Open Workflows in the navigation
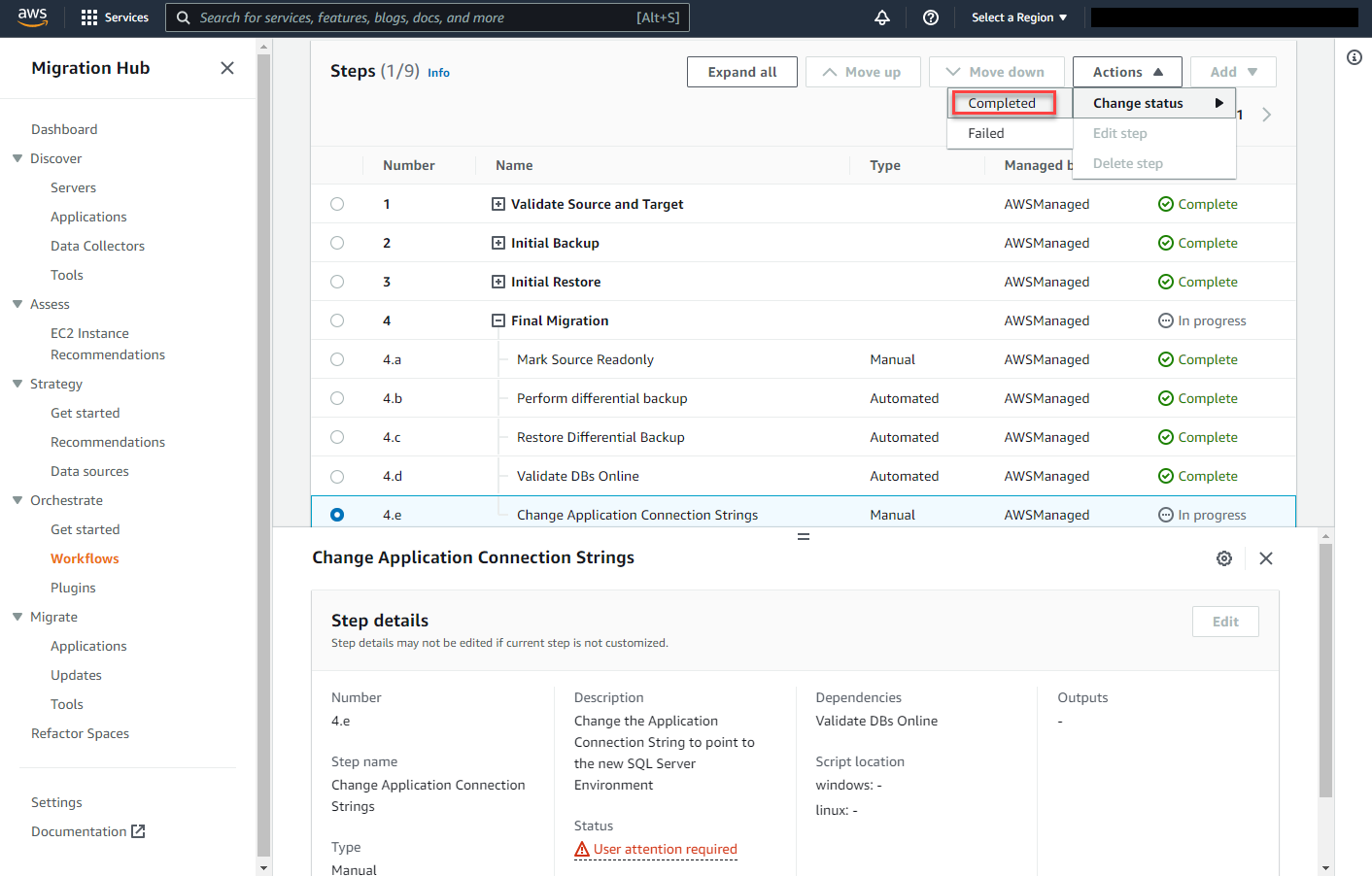The image size is (1372, 876). 85,558
